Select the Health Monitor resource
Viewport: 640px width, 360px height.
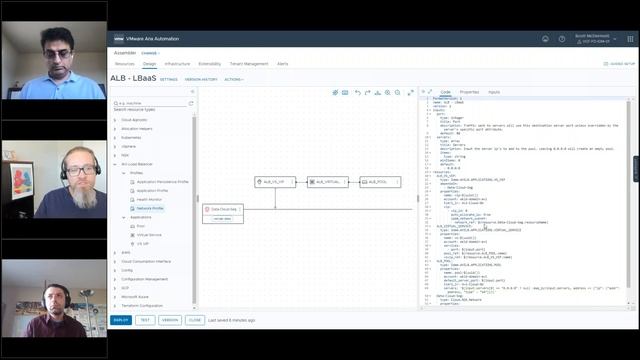click(x=149, y=200)
